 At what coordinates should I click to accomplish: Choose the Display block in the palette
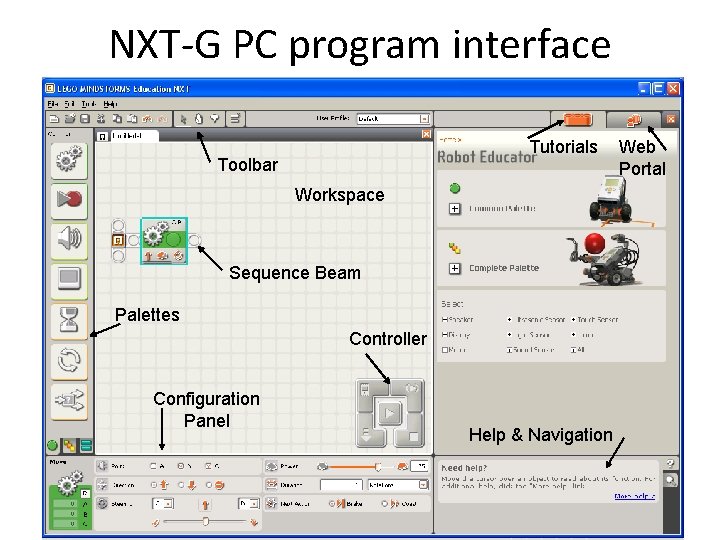tap(69, 280)
